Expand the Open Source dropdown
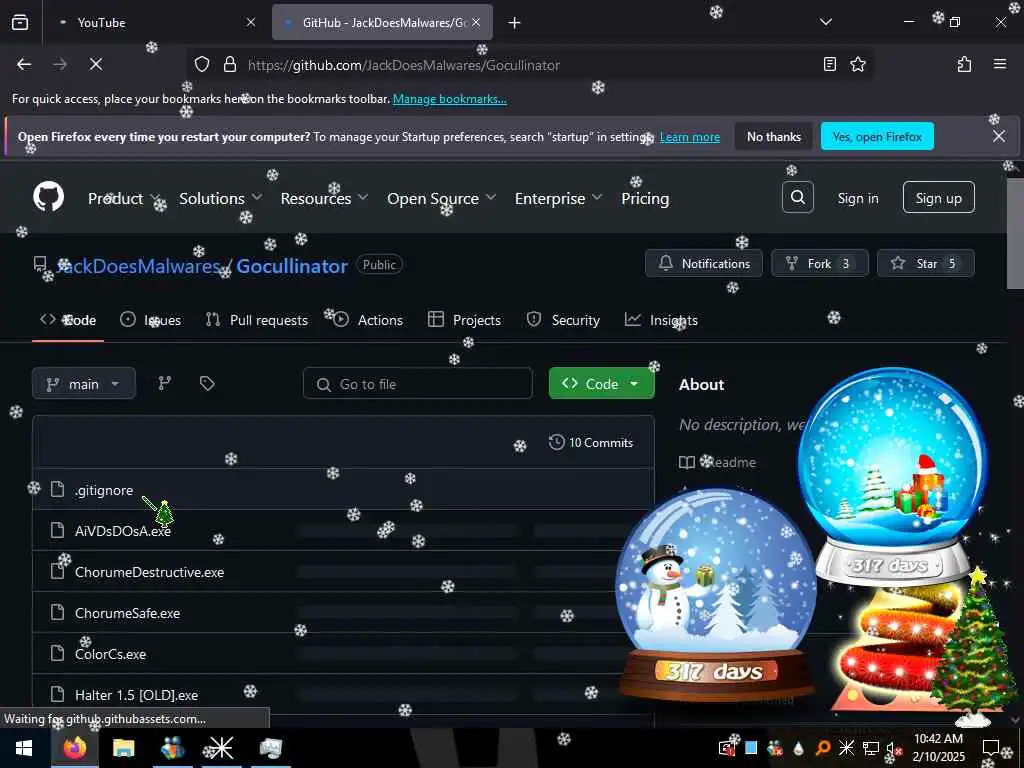The image size is (1024, 768). click(x=441, y=198)
